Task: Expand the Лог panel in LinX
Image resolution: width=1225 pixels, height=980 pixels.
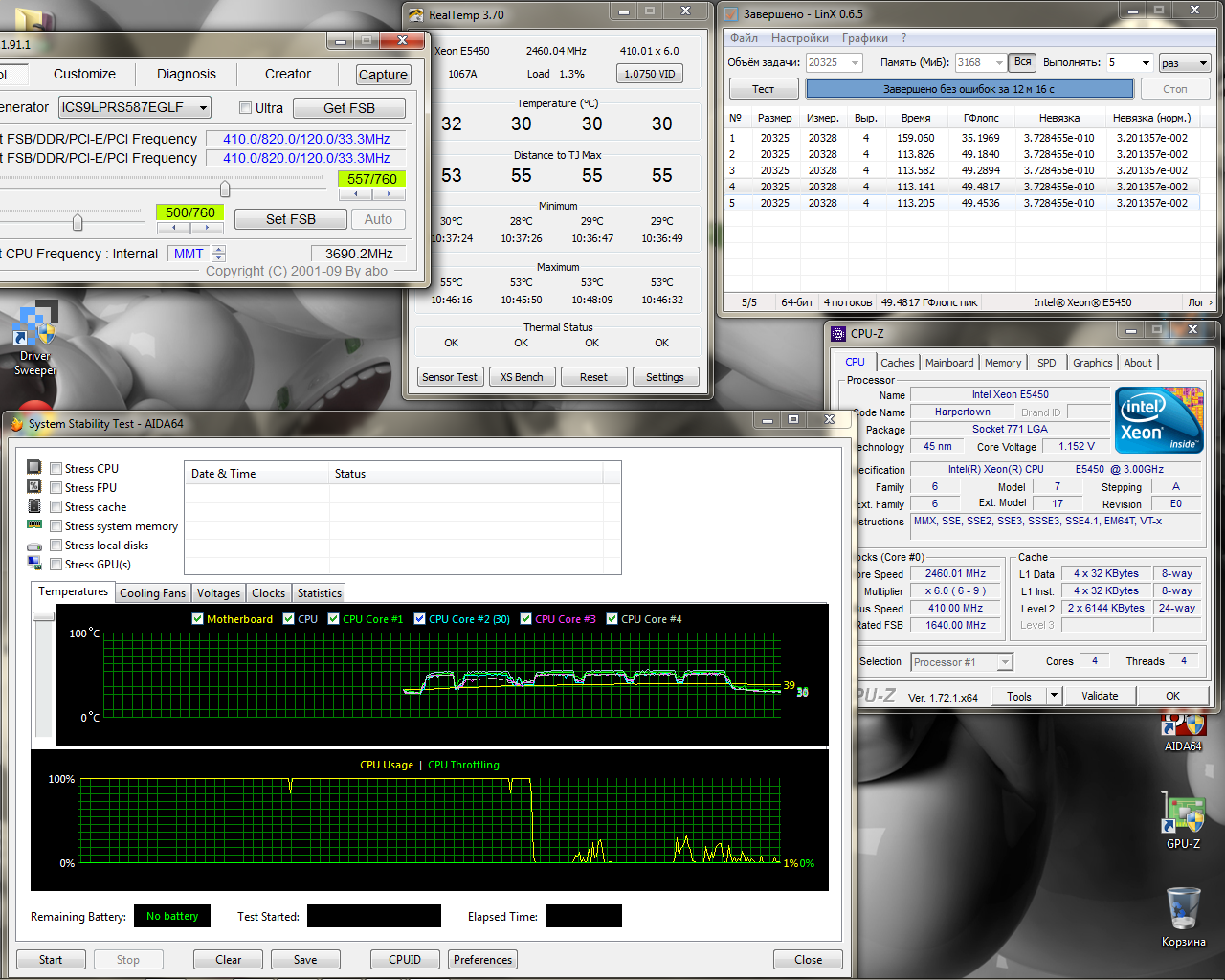Action: pyautogui.click(x=1200, y=302)
